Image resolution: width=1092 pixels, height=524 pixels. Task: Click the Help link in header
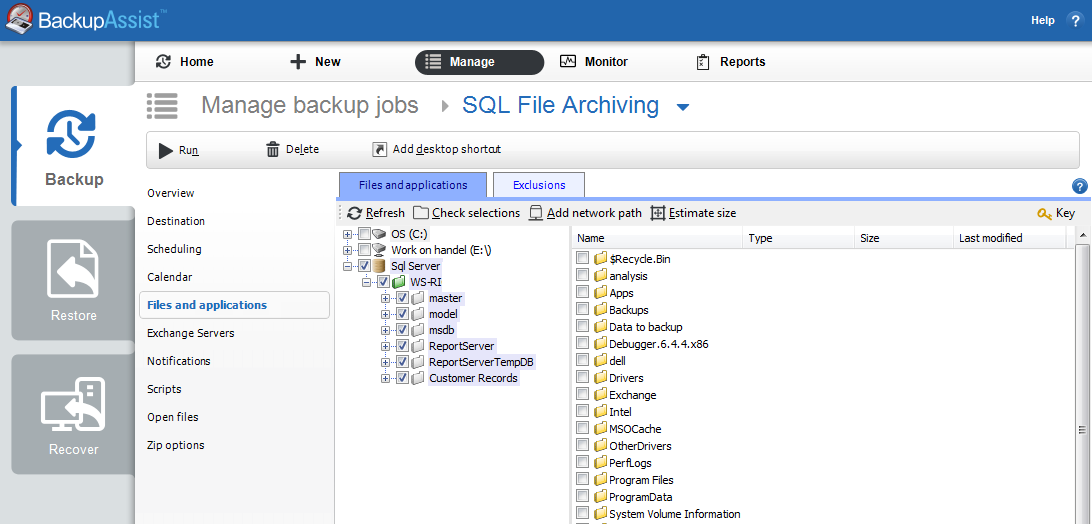pyautogui.click(x=1043, y=20)
